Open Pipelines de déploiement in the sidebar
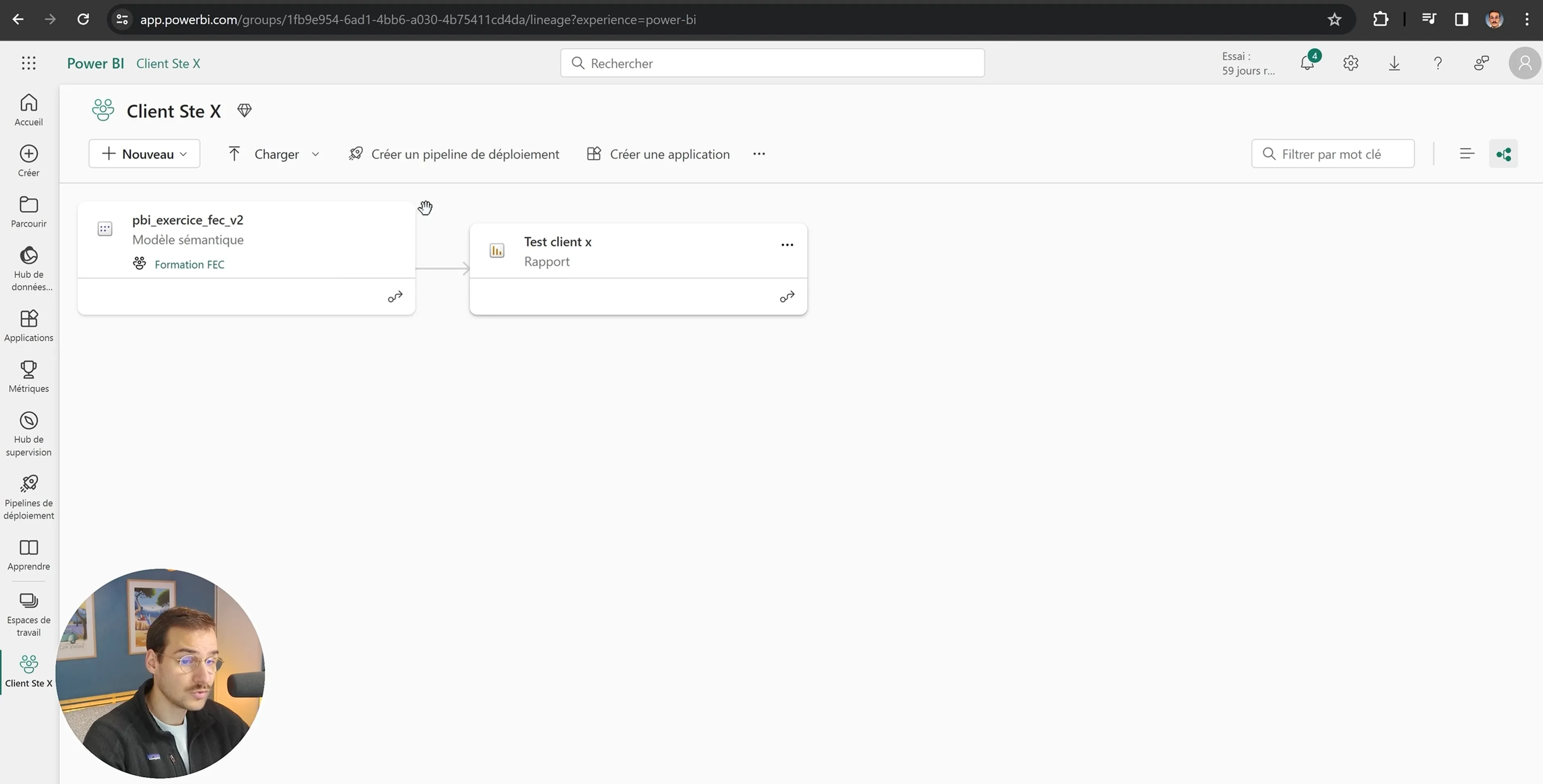 28,497
